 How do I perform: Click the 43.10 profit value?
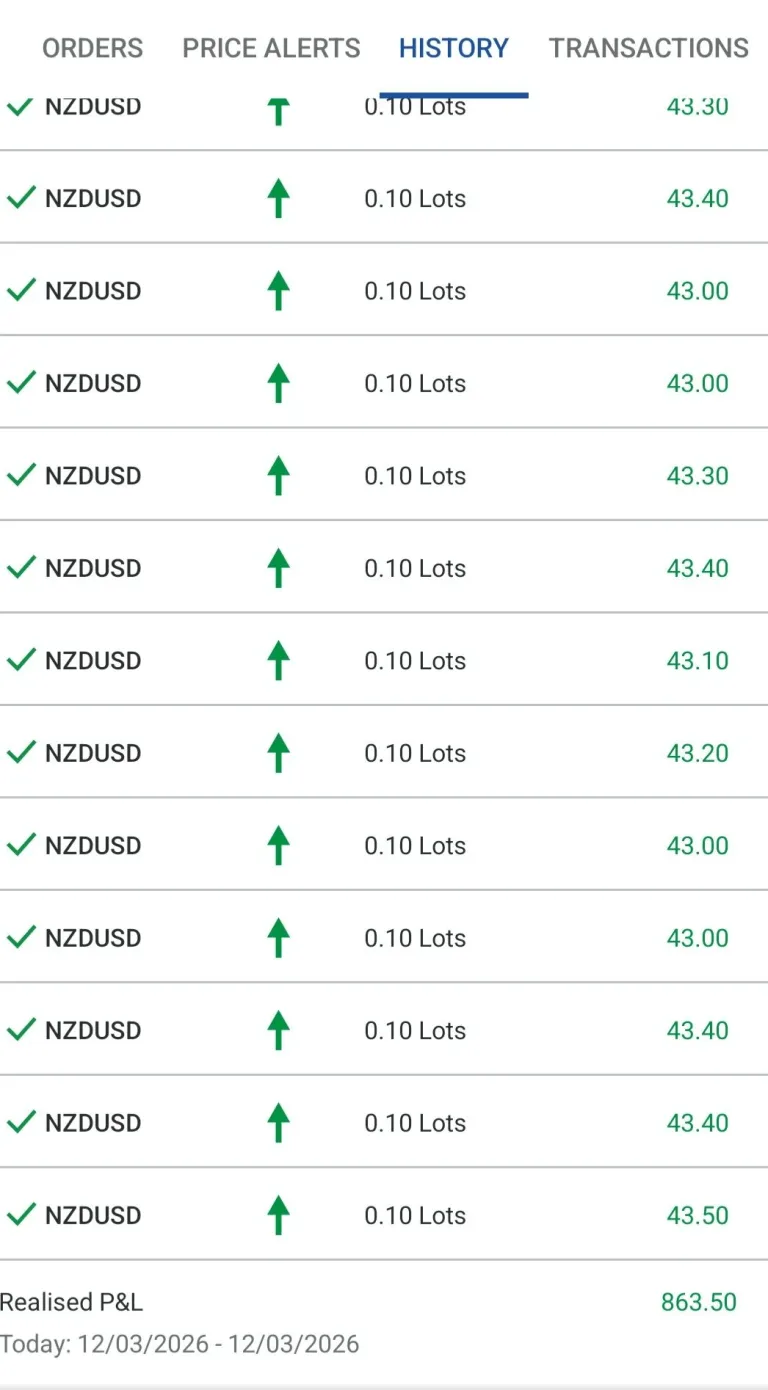pos(697,661)
